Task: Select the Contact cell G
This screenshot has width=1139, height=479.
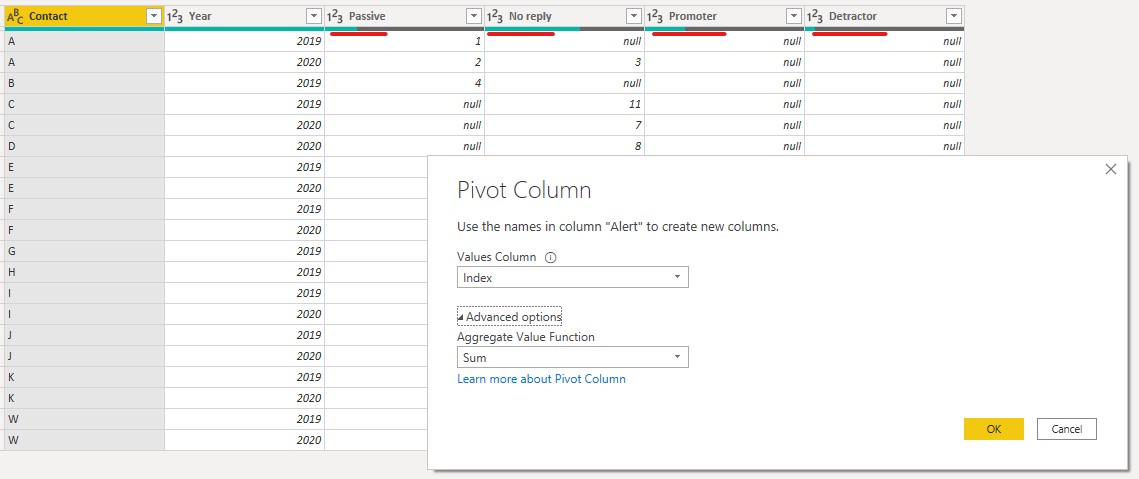Action: pos(84,251)
